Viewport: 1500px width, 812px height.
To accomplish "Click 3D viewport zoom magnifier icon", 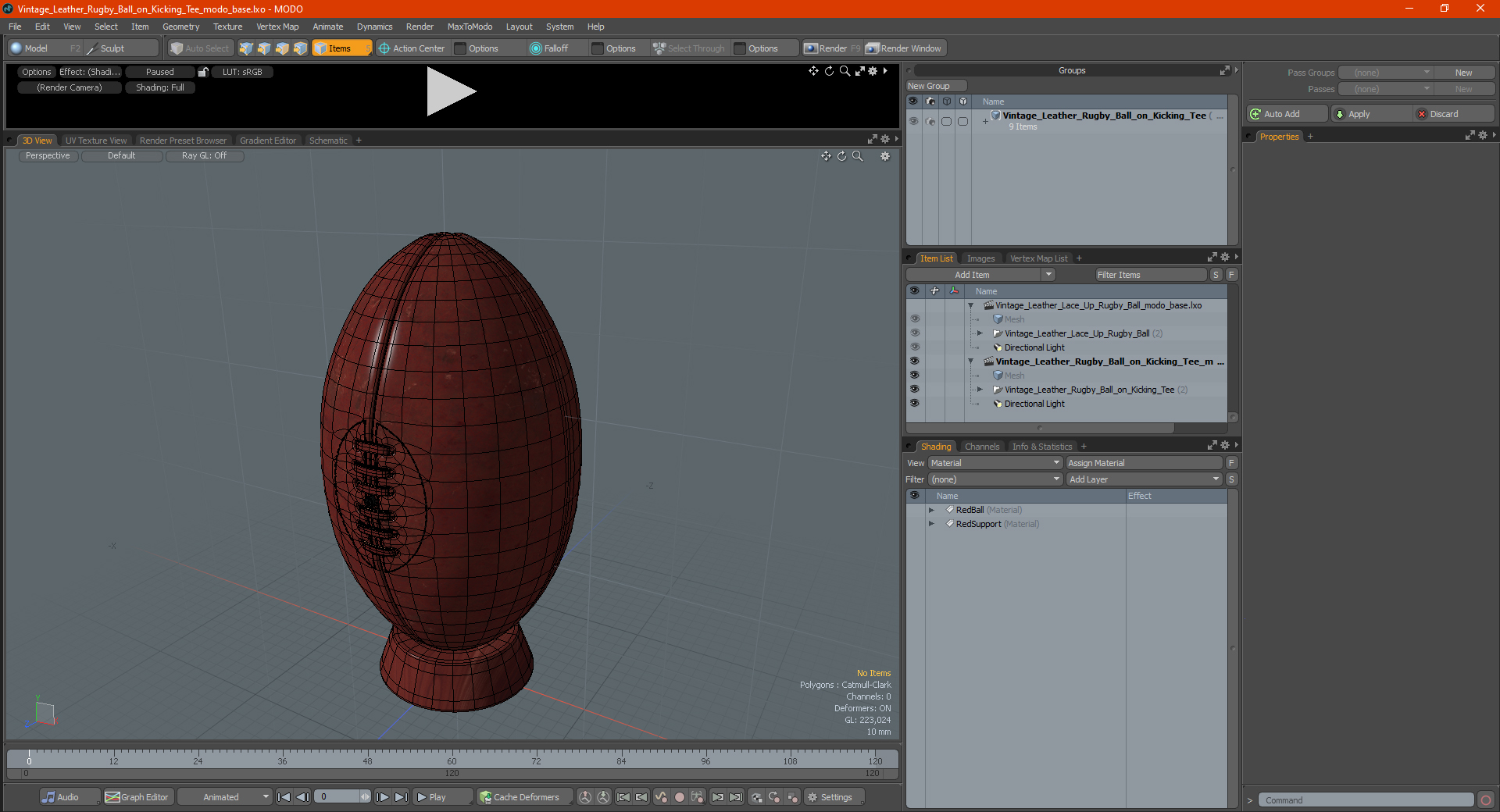I will (858, 156).
